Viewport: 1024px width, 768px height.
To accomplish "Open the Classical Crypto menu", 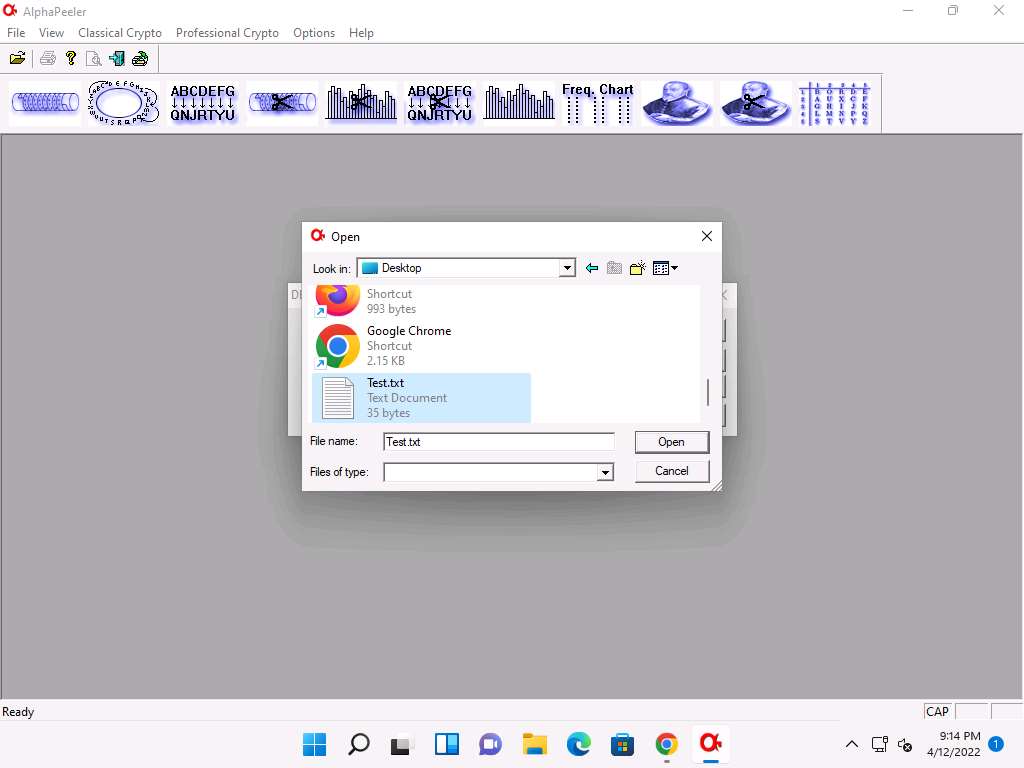I will (x=120, y=33).
